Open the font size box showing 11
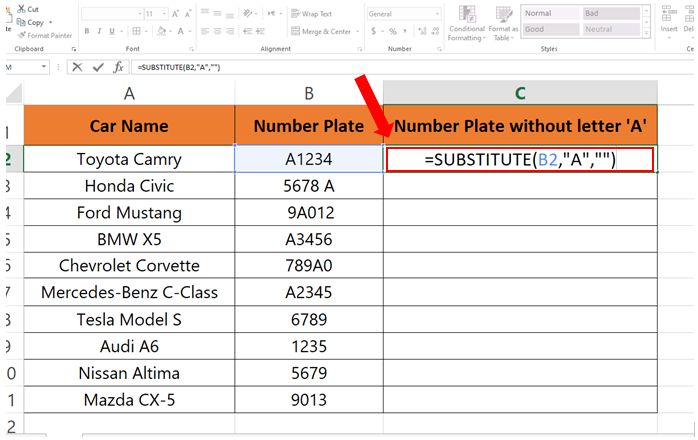 pos(156,14)
